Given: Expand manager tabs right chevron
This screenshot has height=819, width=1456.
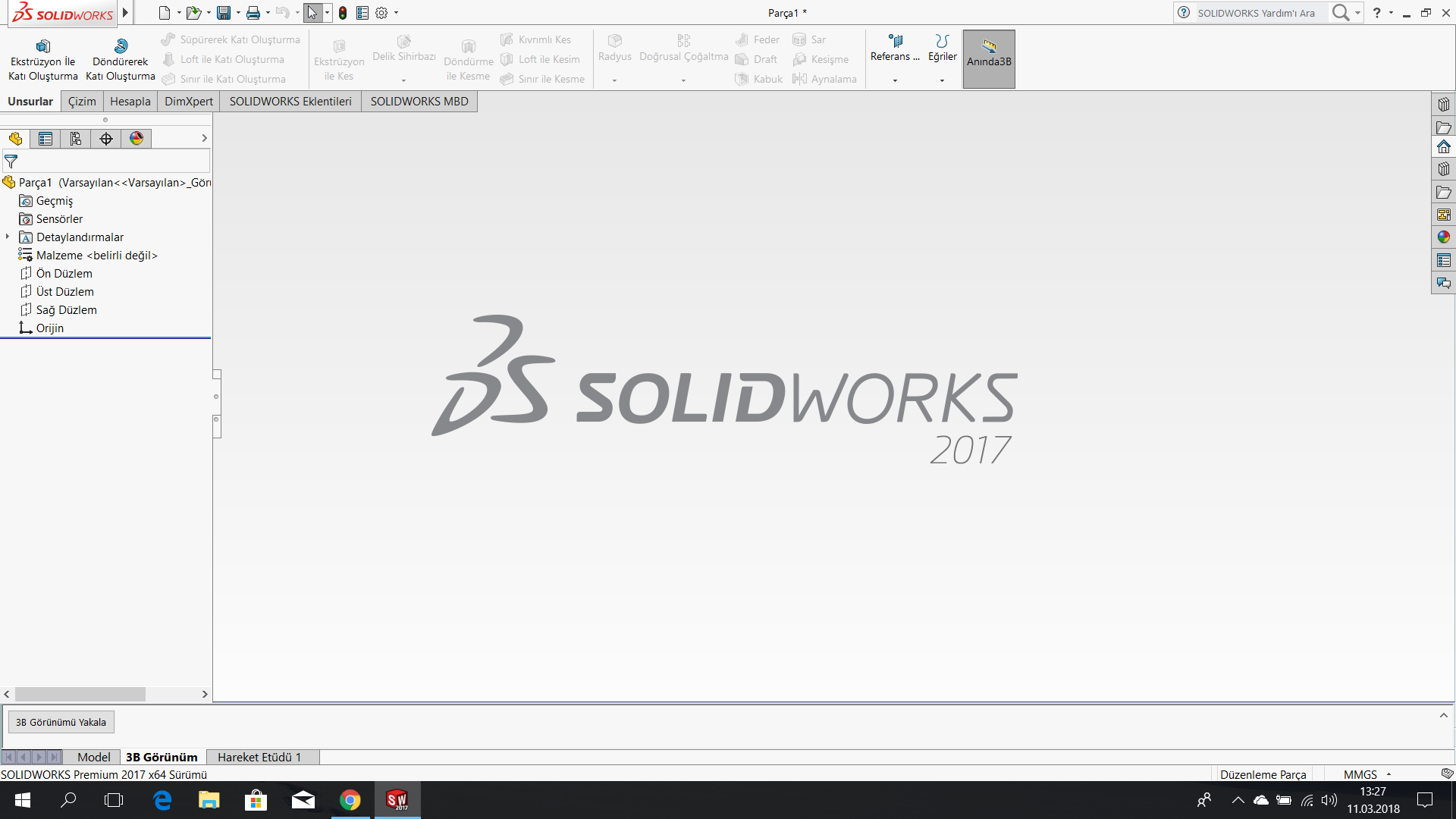Looking at the screenshot, I should pyautogui.click(x=204, y=138).
